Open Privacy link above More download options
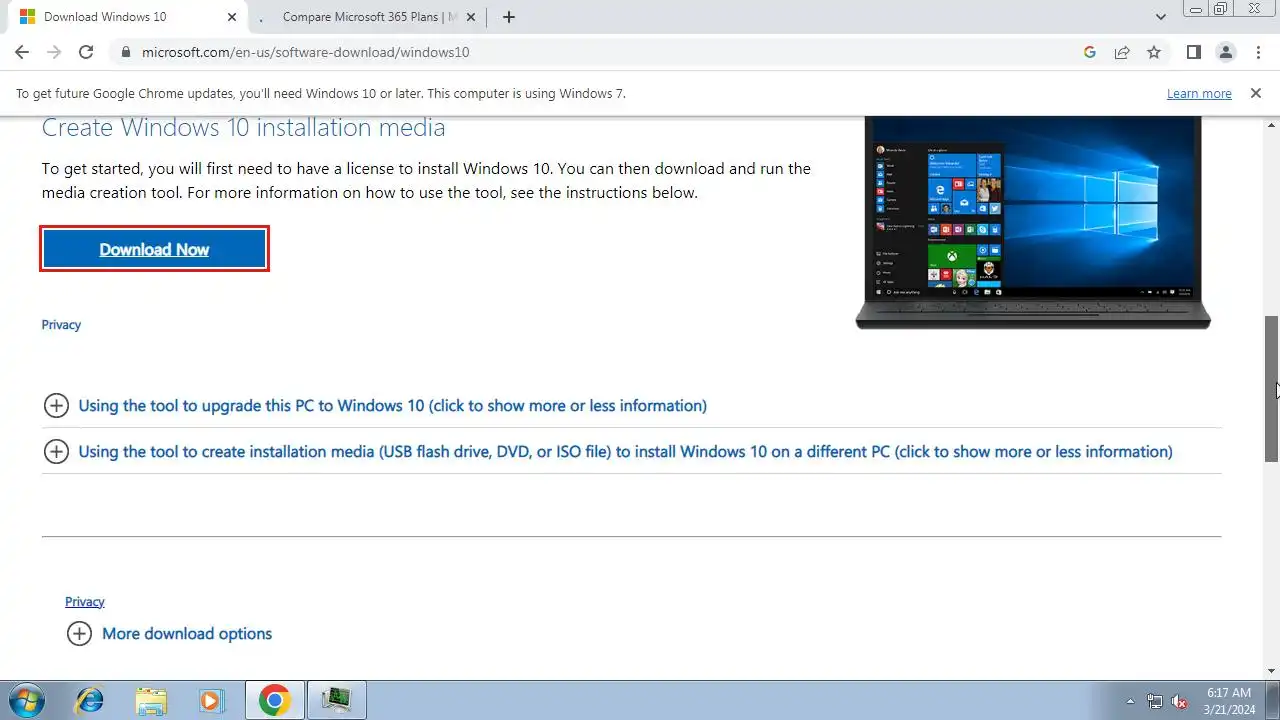The width and height of the screenshot is (1280, 720). [85, 601]
